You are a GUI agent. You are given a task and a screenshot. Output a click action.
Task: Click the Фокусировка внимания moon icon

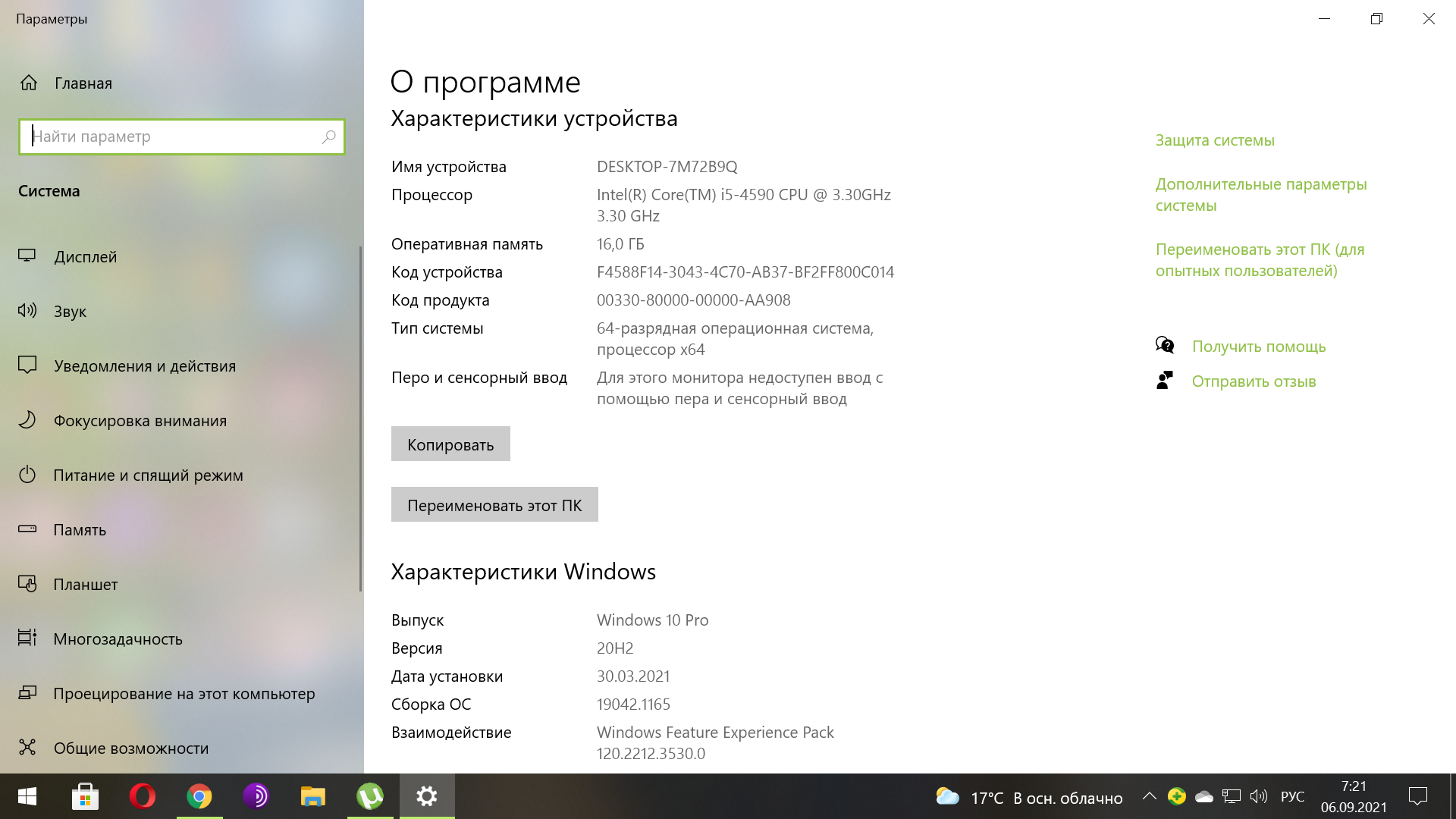[x=27, y=419]
